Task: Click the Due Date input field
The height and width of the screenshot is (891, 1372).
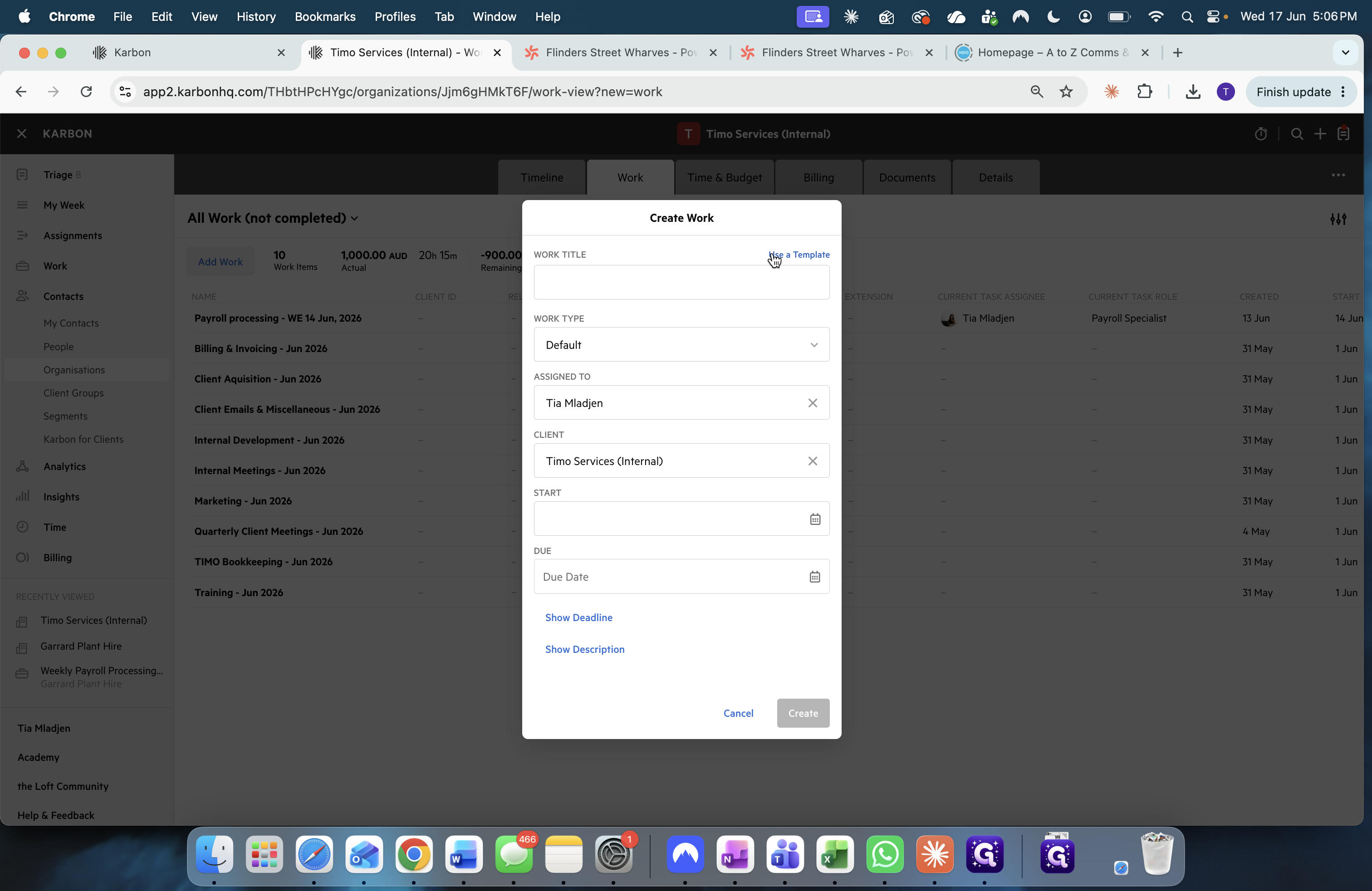Action: pyautogui.click(x=681, y=576)
